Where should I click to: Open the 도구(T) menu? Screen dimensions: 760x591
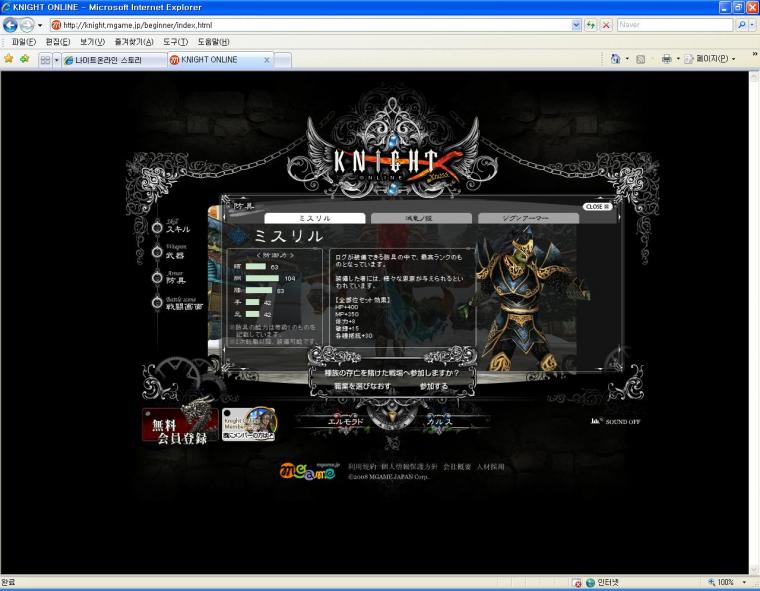click(x=175, y=42)
